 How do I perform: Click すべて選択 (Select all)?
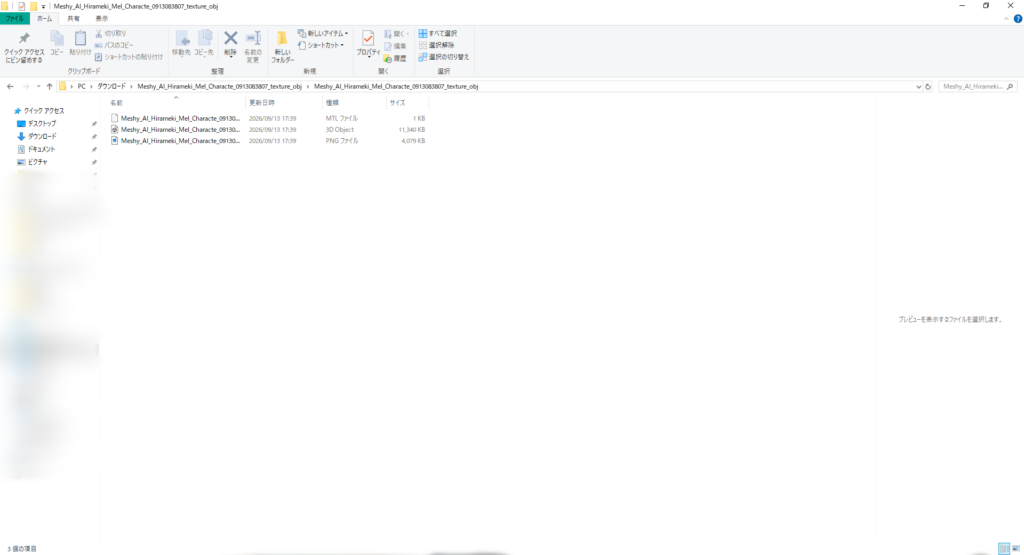click(x=438, y=33)
